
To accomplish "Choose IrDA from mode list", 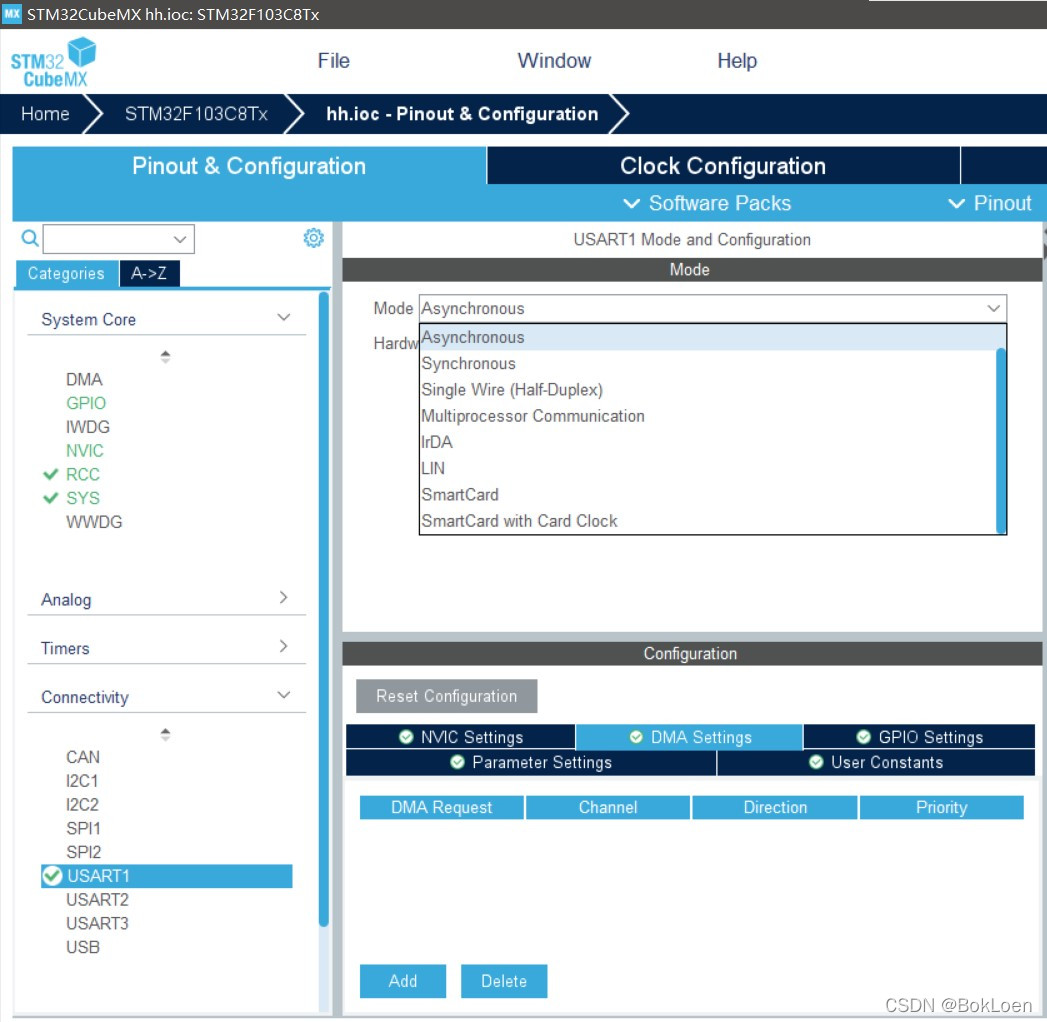I will (708, 442).
